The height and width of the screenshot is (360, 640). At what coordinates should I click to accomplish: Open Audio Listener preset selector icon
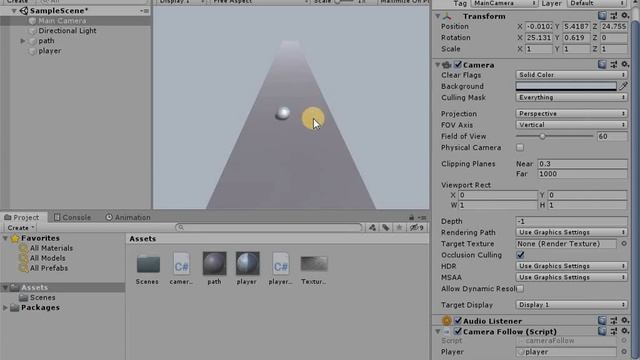point(613,321)
